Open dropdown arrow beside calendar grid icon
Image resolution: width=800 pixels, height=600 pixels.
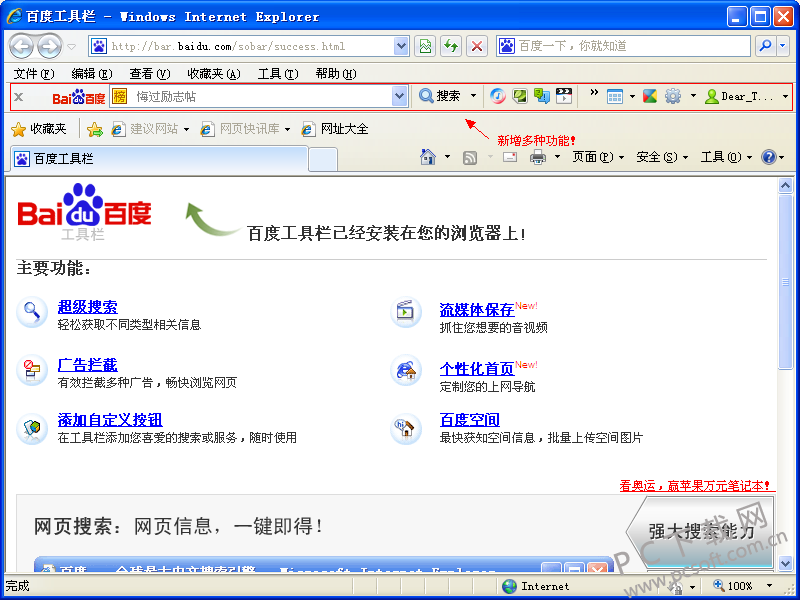point(632,96)
